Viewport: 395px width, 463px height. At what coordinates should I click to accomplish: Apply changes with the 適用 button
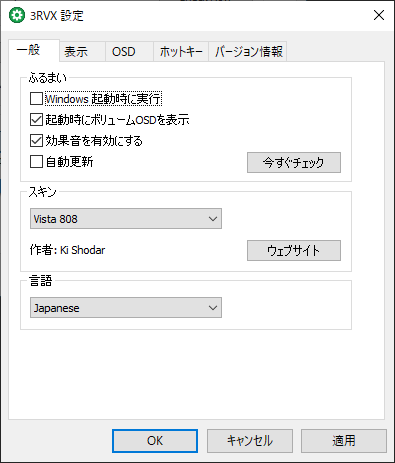(x=344, y=441)
